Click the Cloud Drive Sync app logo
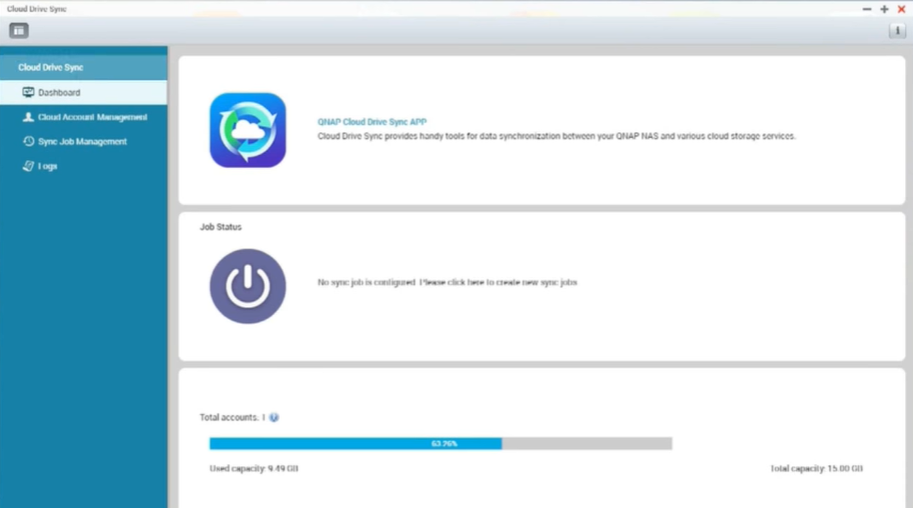This screenshot has height=508, width=913. pyautogui.click(x=247, y=130)
